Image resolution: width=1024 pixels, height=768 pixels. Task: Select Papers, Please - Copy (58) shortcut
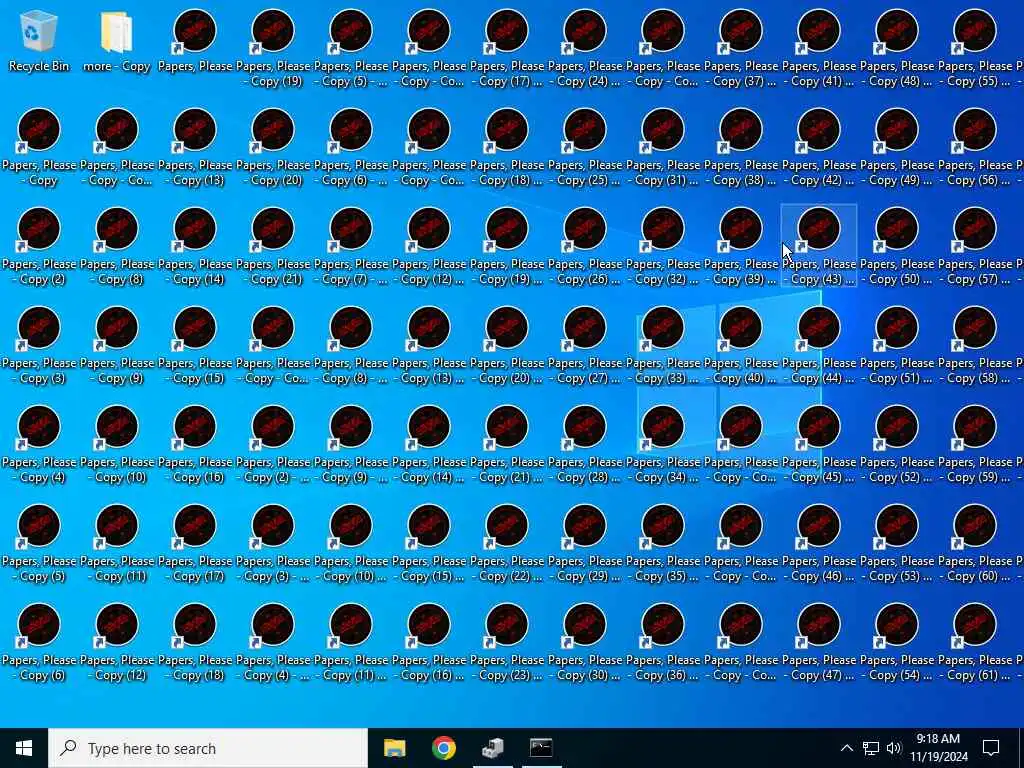974,346
